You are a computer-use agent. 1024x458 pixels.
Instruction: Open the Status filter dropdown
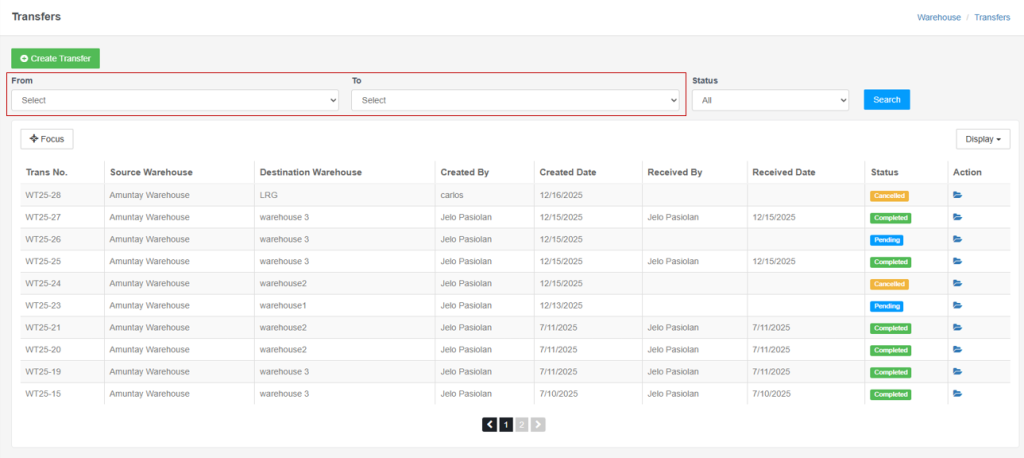point(770,100)
